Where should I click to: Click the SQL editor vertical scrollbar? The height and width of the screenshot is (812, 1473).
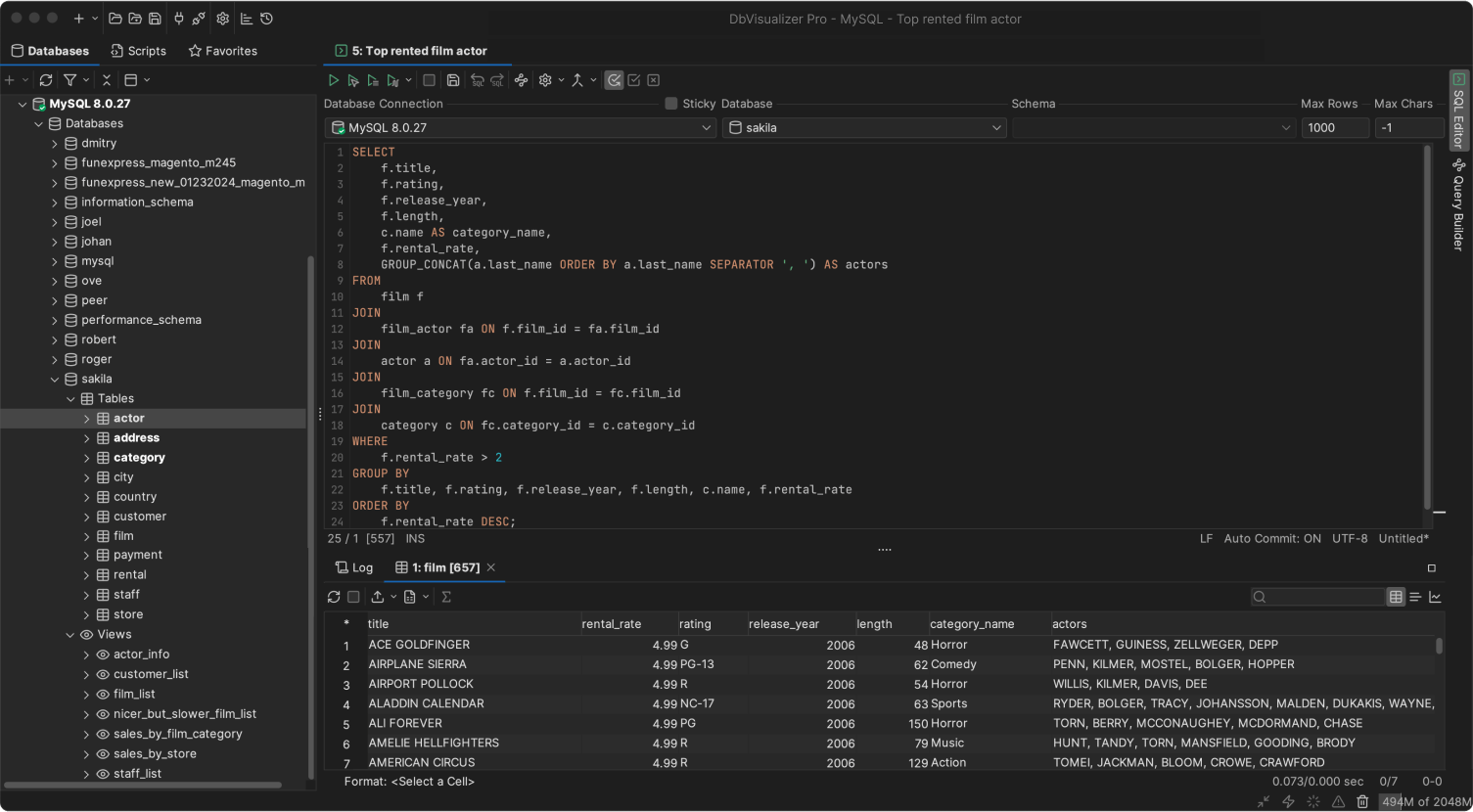tap(1428, 328)
